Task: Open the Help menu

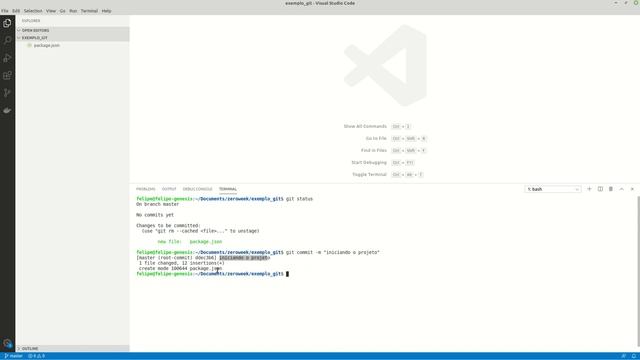Action: click(x=106, y=11)
